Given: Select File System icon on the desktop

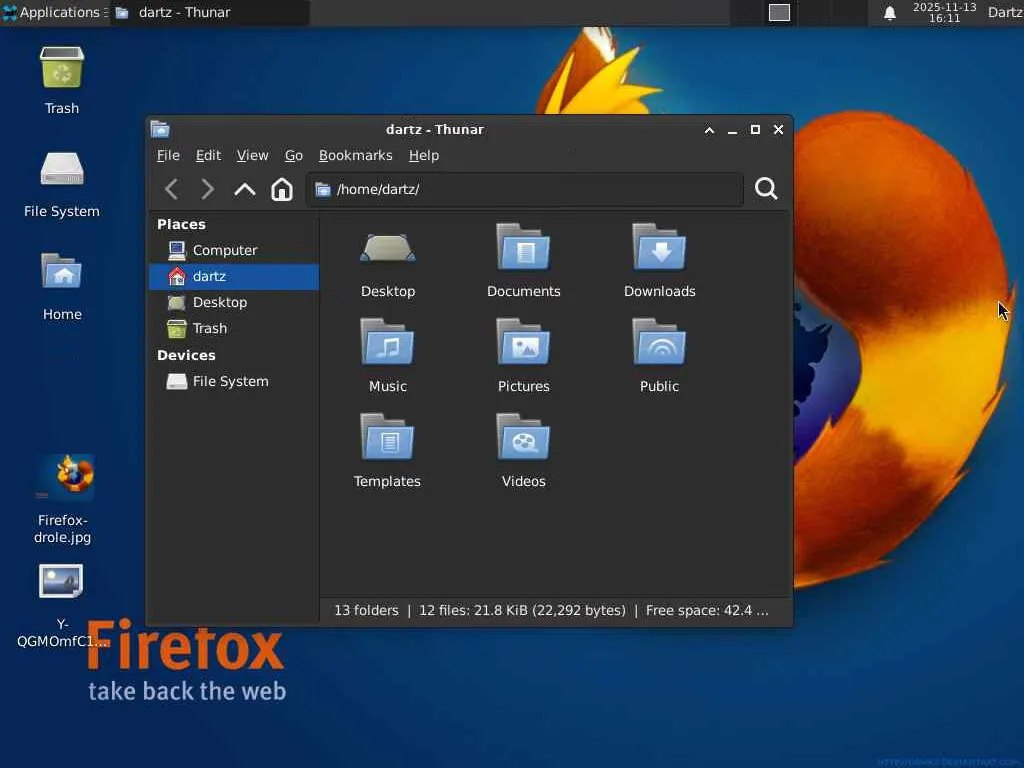Looking at the screenshot, I should coord(61,184).
